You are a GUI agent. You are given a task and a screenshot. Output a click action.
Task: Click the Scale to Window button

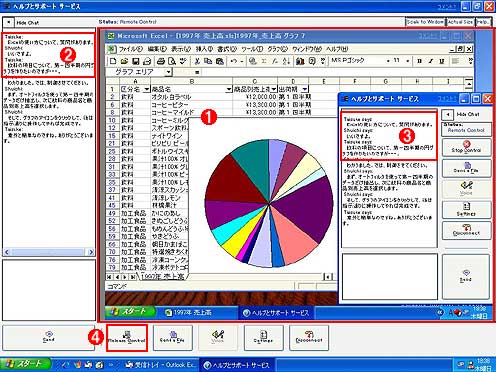(425, 22)
